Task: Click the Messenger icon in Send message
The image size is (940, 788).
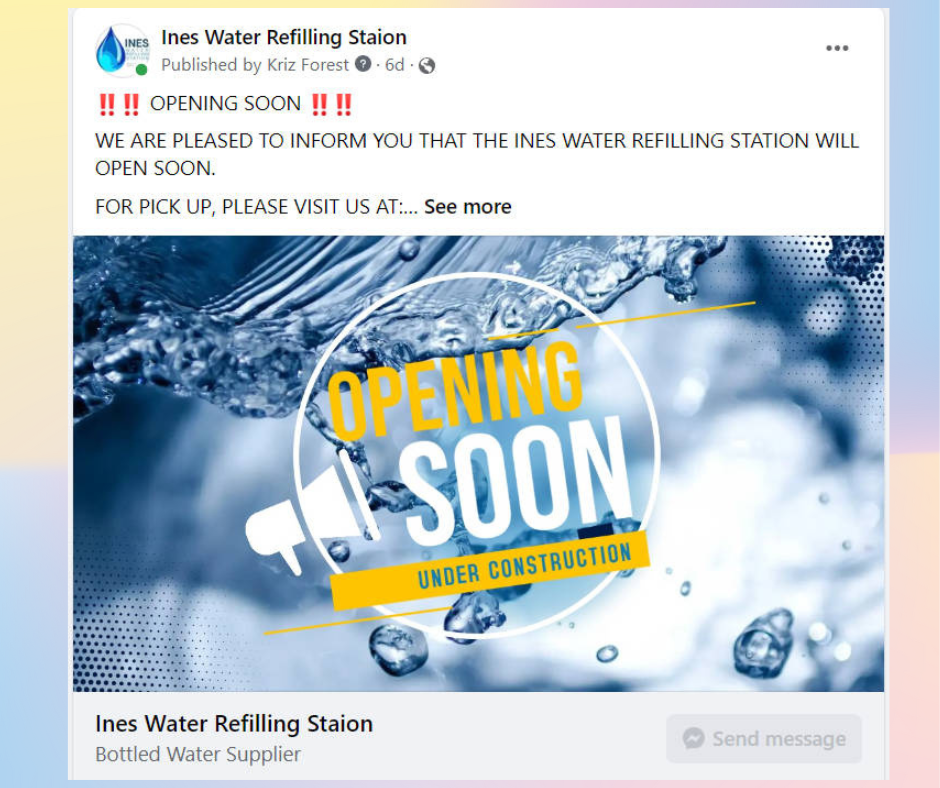Action: point(693,738)
